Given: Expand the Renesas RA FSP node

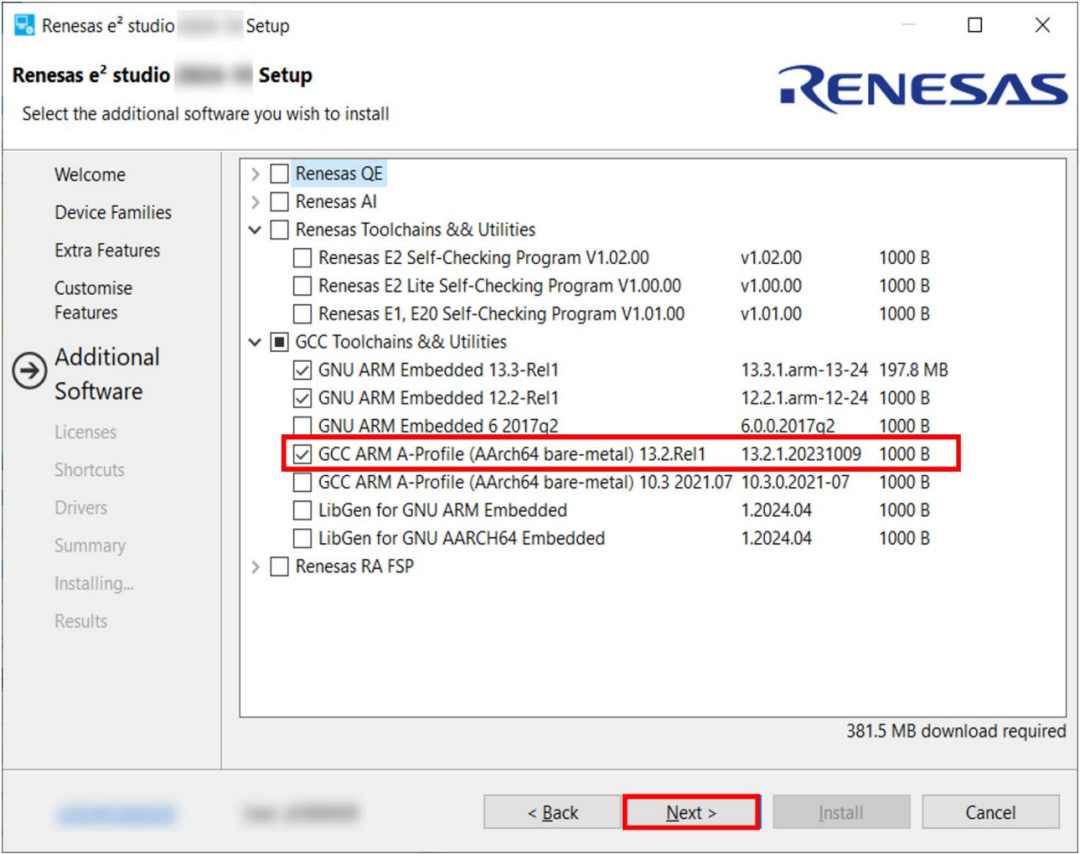Looking at the screenshot, I should (256, 566).
